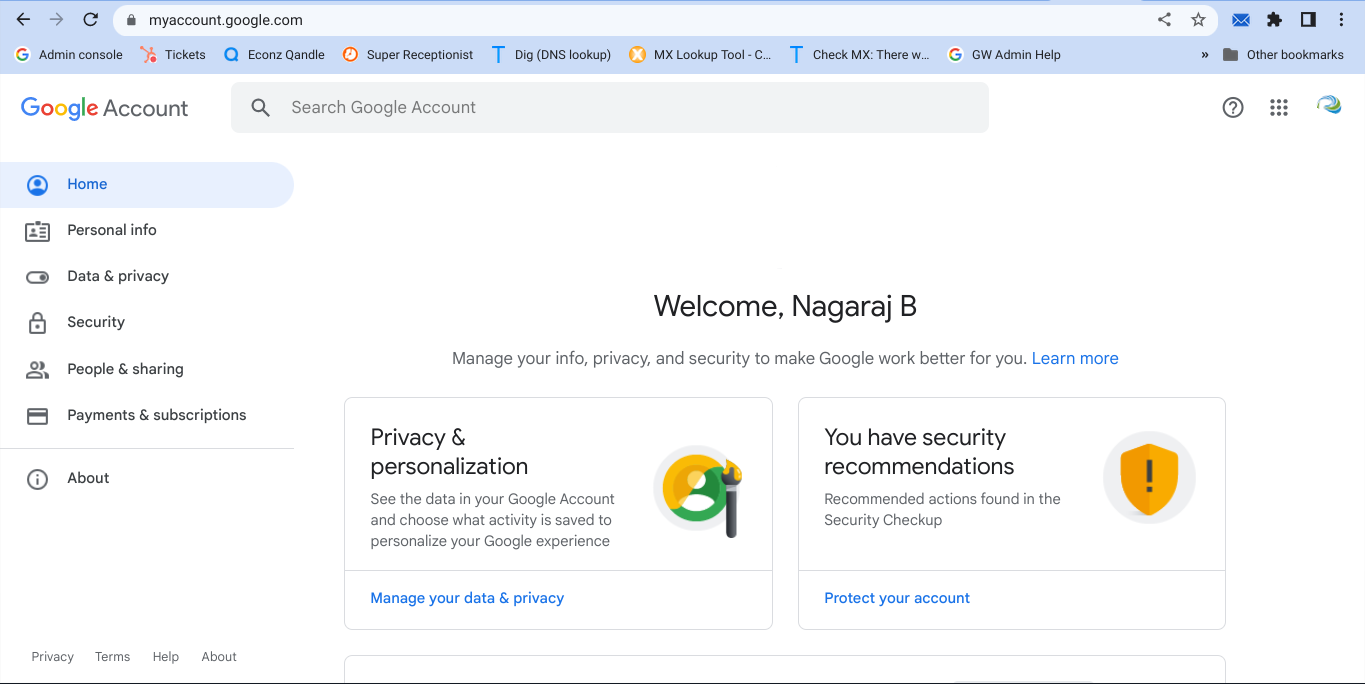Image resolution: width=1365 pixels, height=684 pixels.
Task: Open the mail extension icon
Action: point(1241,19)
